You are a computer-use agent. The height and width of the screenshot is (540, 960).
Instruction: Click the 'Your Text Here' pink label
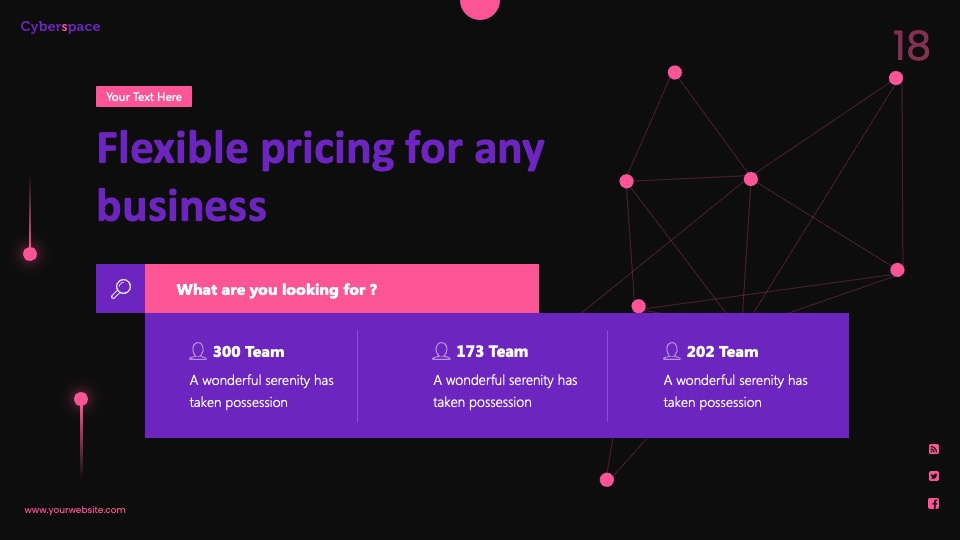[144, 97]
